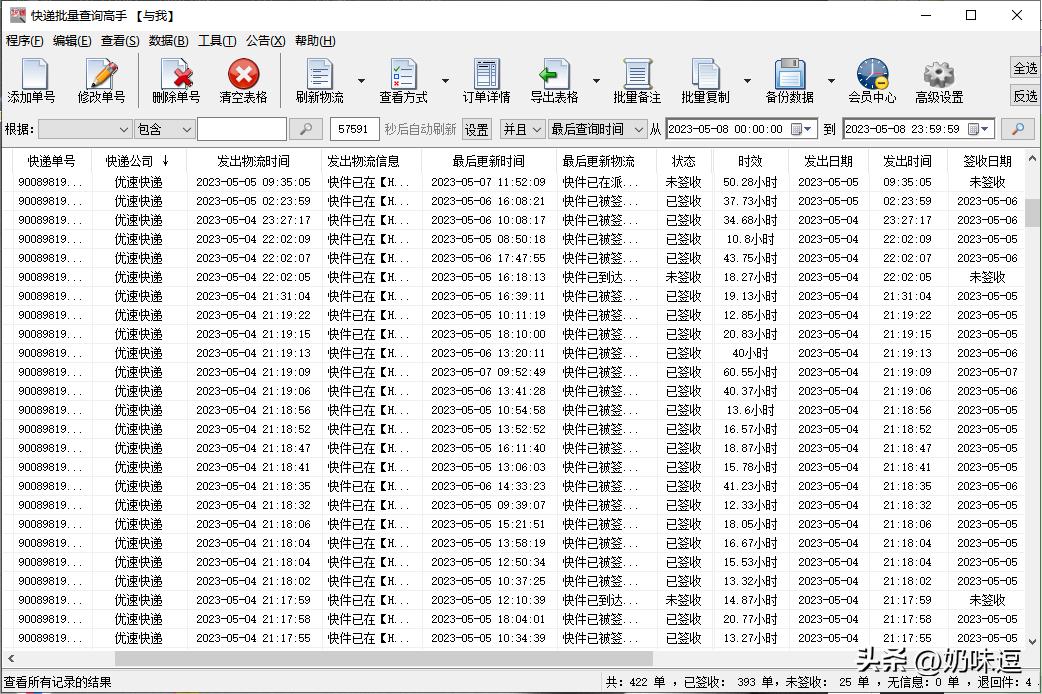Open the 最后查询时间 dropdown
Viewport: 1042px width, 694px height.
click(600, 129)
